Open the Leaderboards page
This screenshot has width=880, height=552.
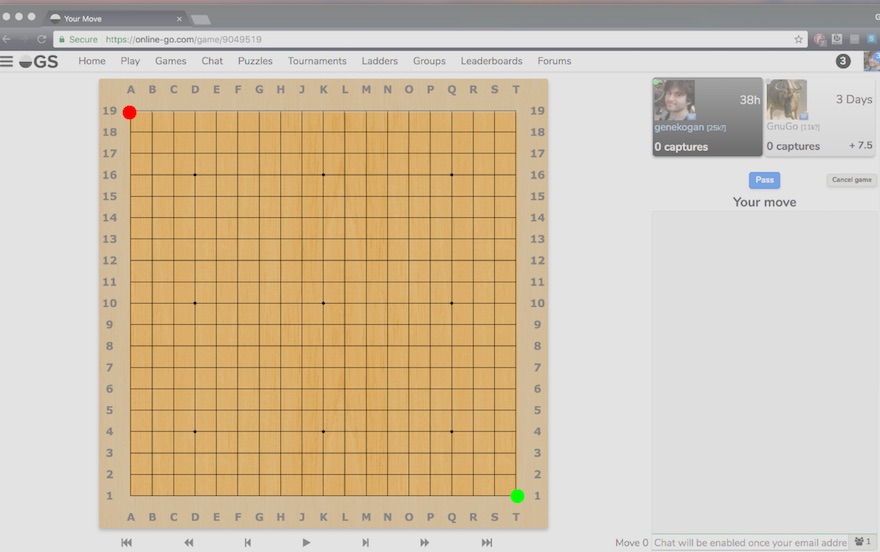click(492, 61)
